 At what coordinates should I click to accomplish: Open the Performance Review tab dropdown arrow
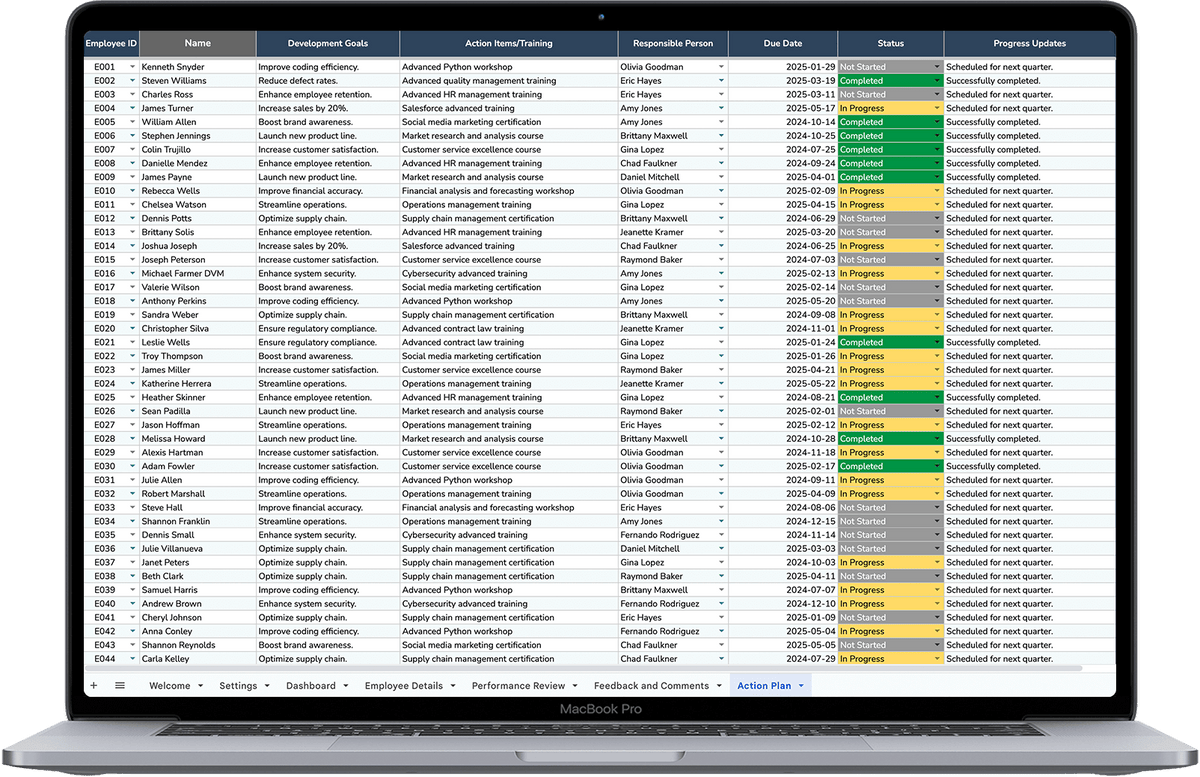point(575,686)
